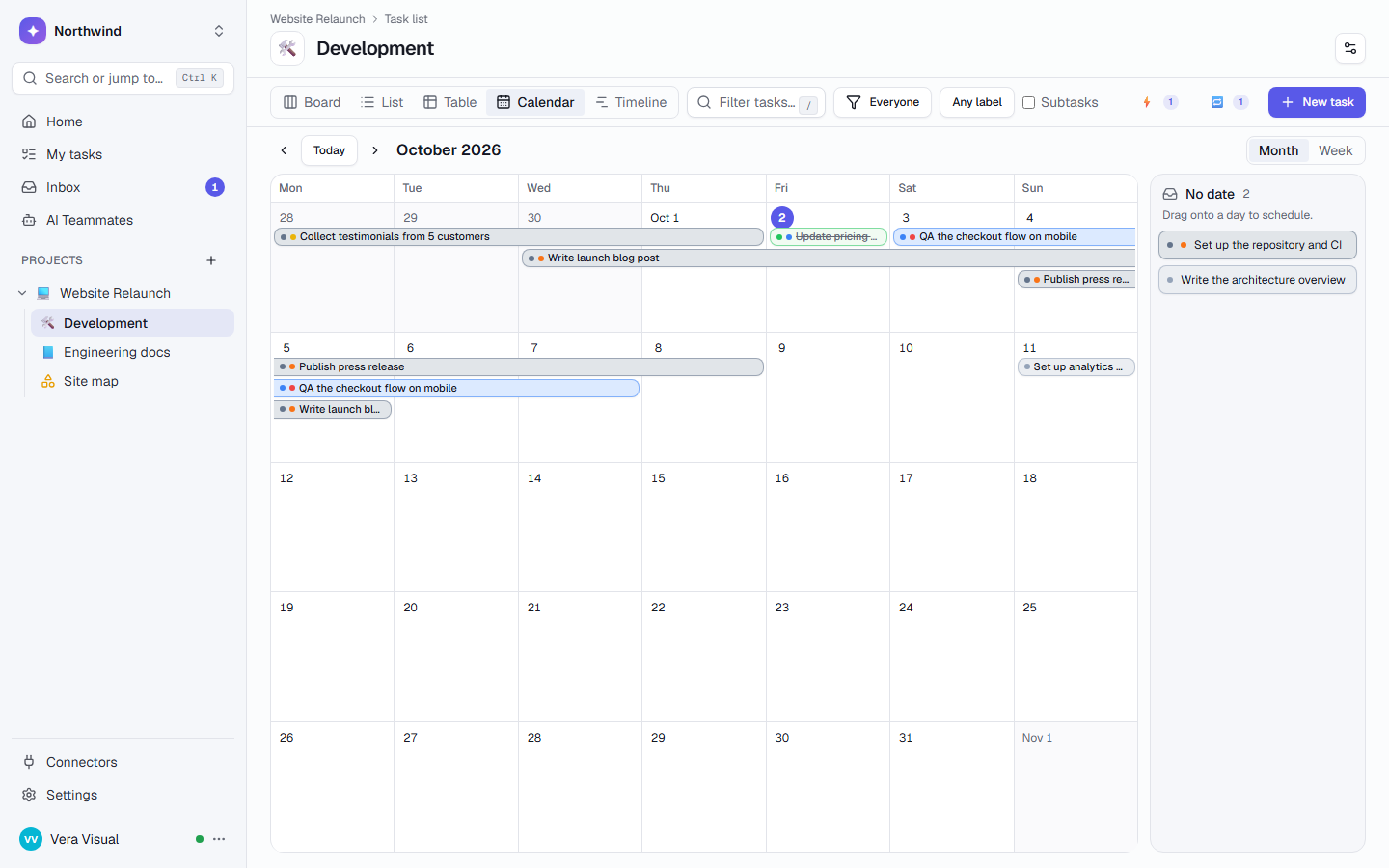Open Home from the sidebar
This screenshot has width=1389, height=868.
(123, 122)
